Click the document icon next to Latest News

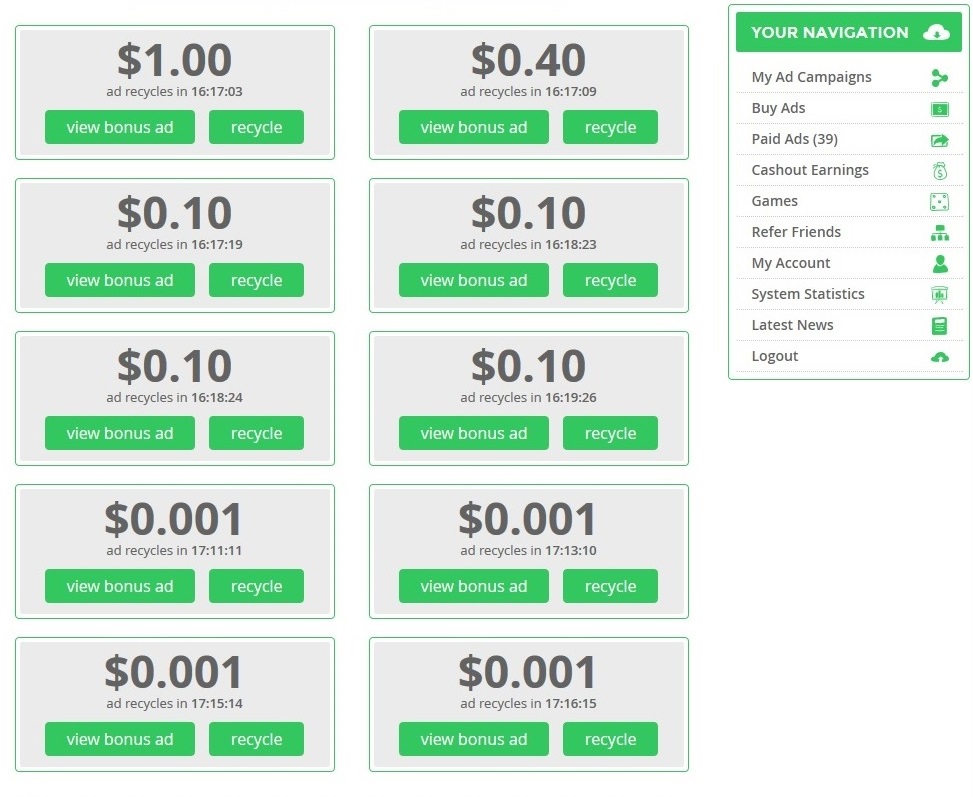click(x=939, y=325)
